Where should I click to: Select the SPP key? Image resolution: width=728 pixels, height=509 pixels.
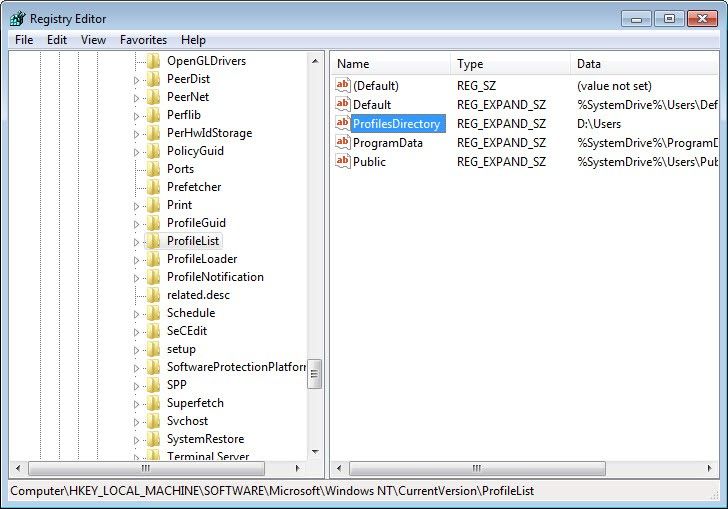click(176, 385)
